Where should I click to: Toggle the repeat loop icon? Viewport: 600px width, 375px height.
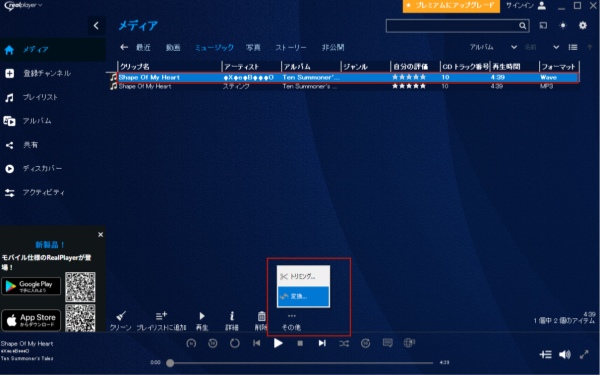click(x=235, y=343)
